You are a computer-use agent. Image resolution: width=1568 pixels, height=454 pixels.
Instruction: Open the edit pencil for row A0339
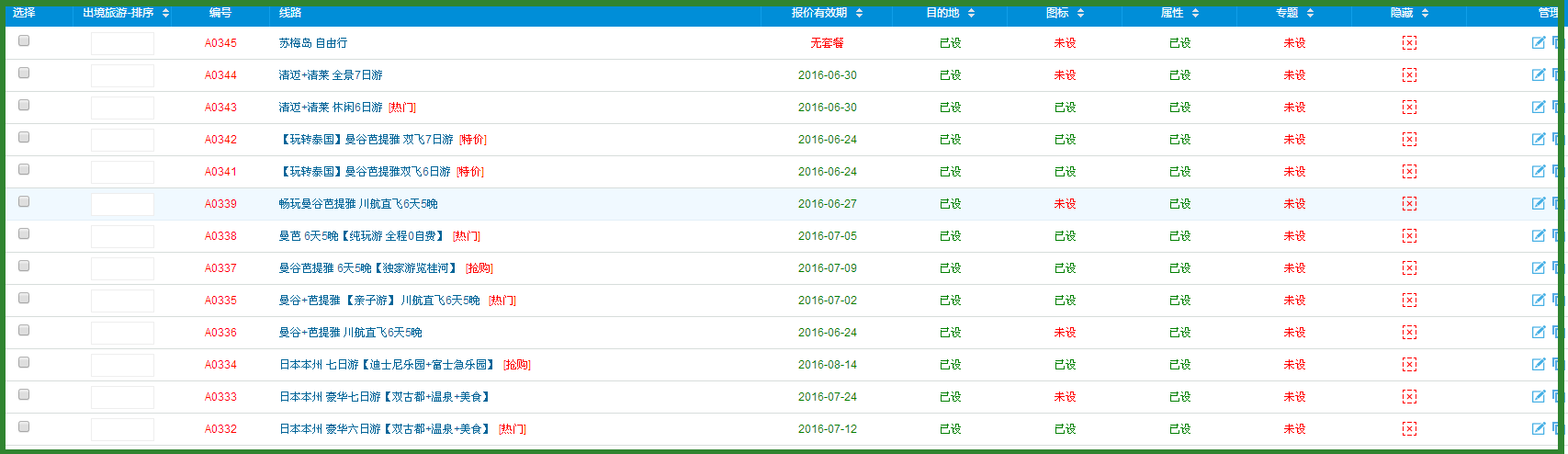point(1538,203)
